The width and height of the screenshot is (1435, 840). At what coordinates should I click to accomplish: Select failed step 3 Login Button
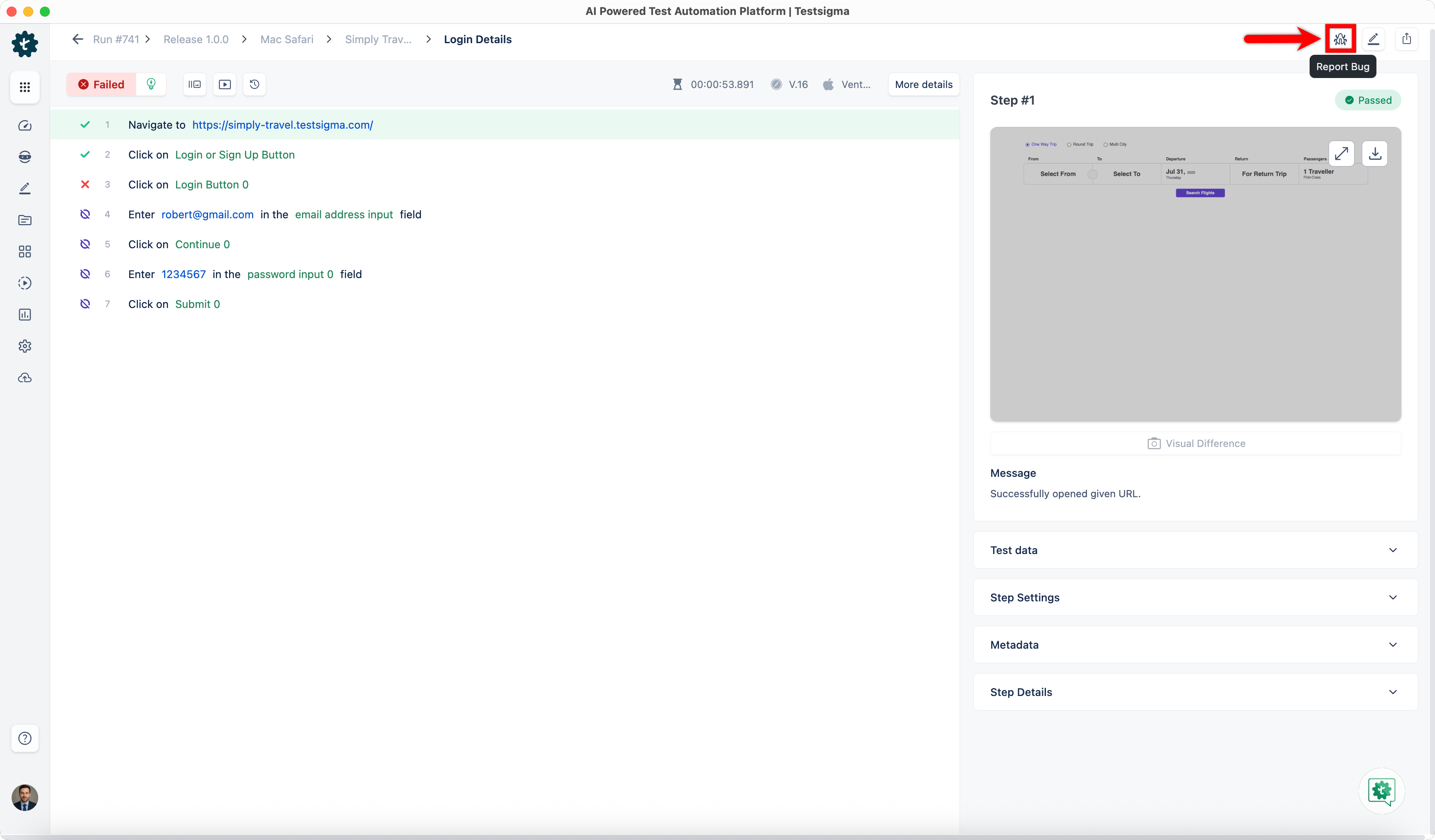(x=211, y=184)
